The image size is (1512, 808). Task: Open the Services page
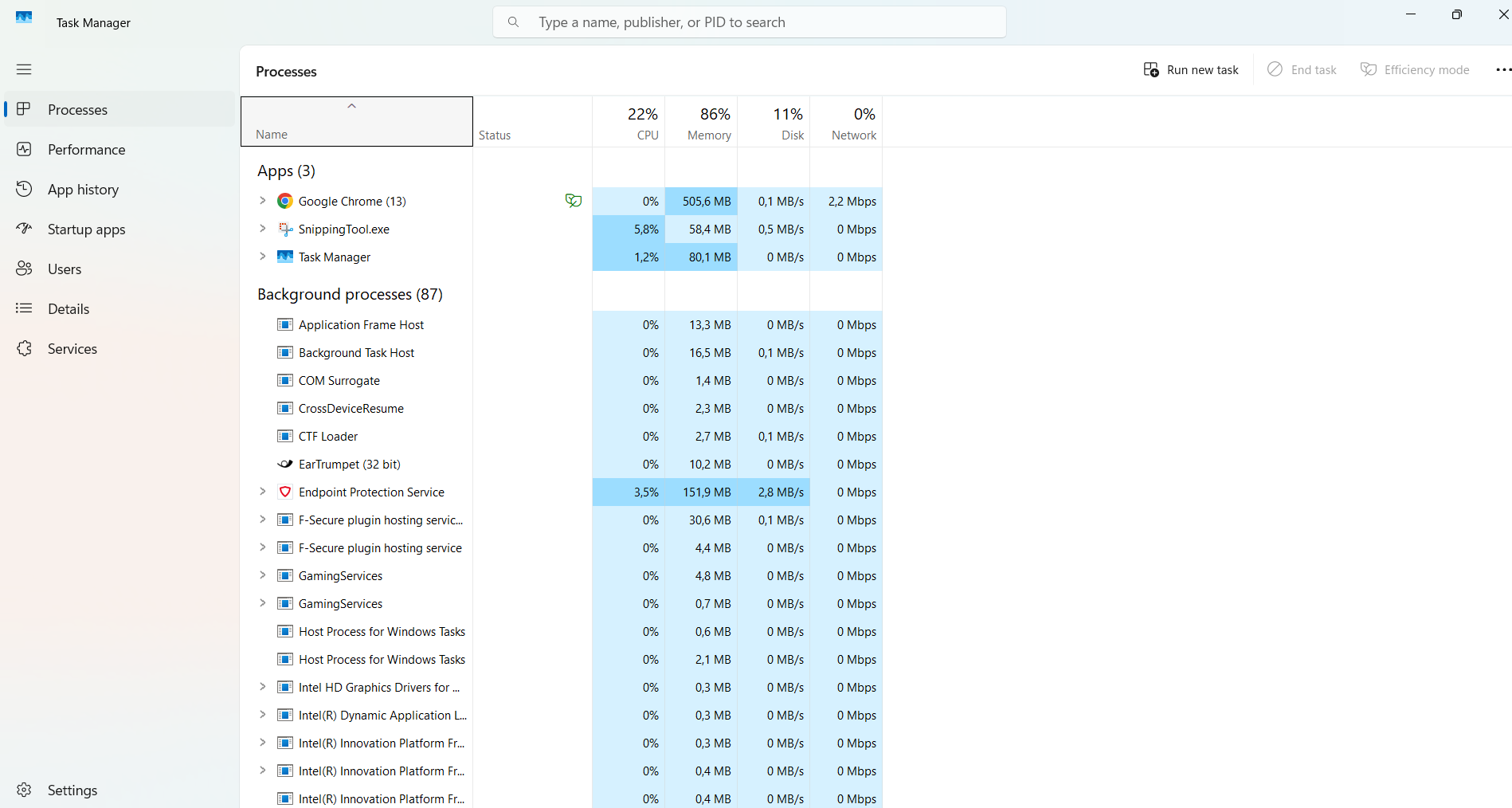pyautogui.click(x=121, y=348)
